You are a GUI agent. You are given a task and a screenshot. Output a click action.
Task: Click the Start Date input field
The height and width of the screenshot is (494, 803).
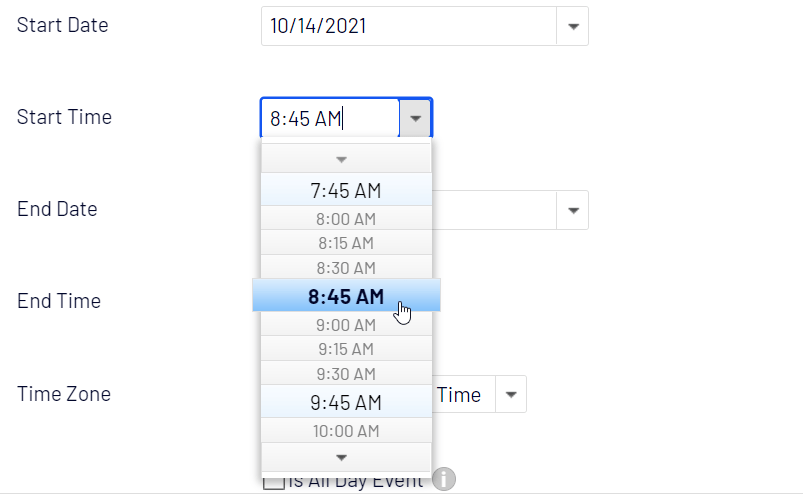point(408,27)
